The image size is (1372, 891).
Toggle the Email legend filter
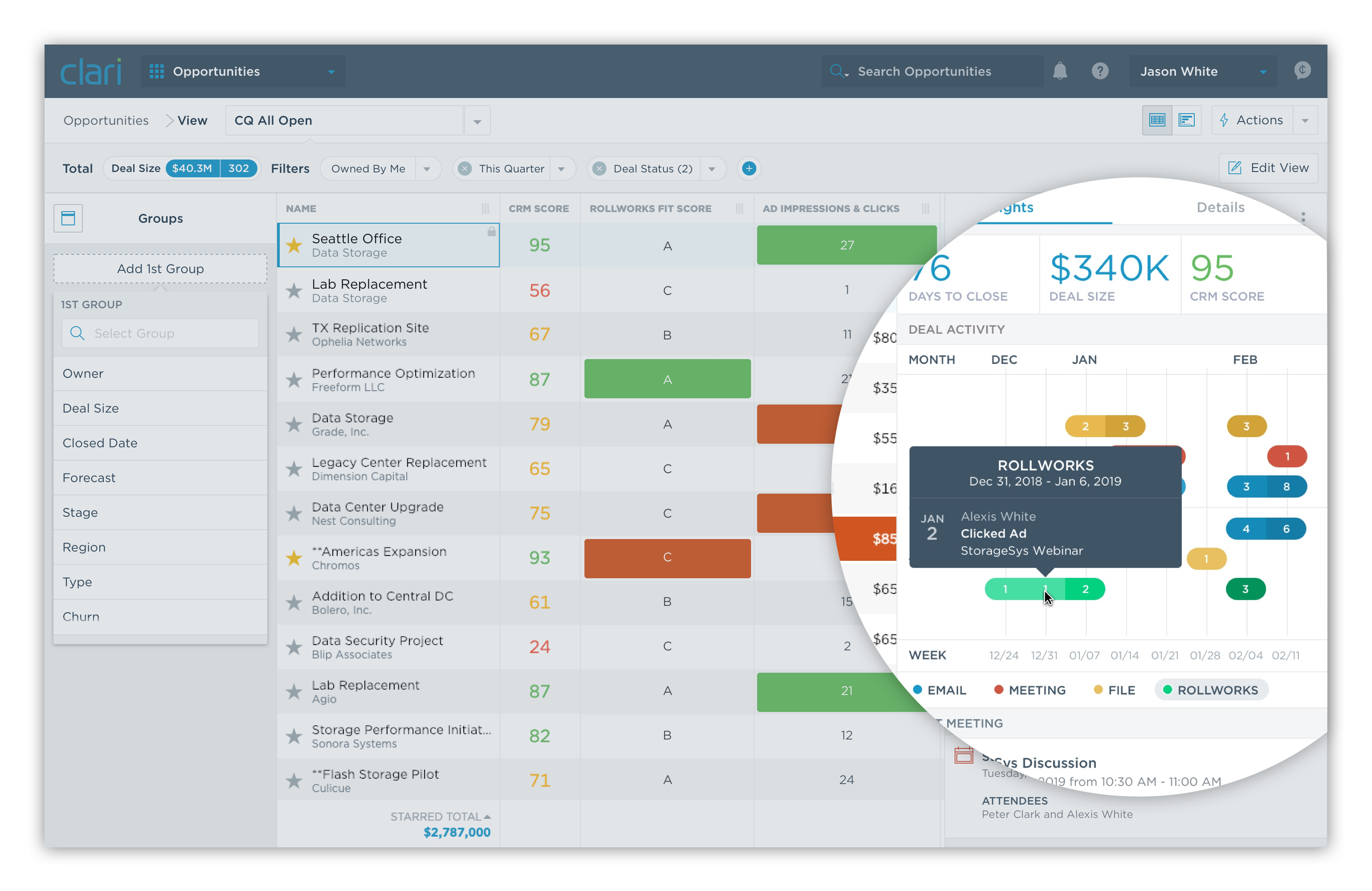[x=939, y=690]
